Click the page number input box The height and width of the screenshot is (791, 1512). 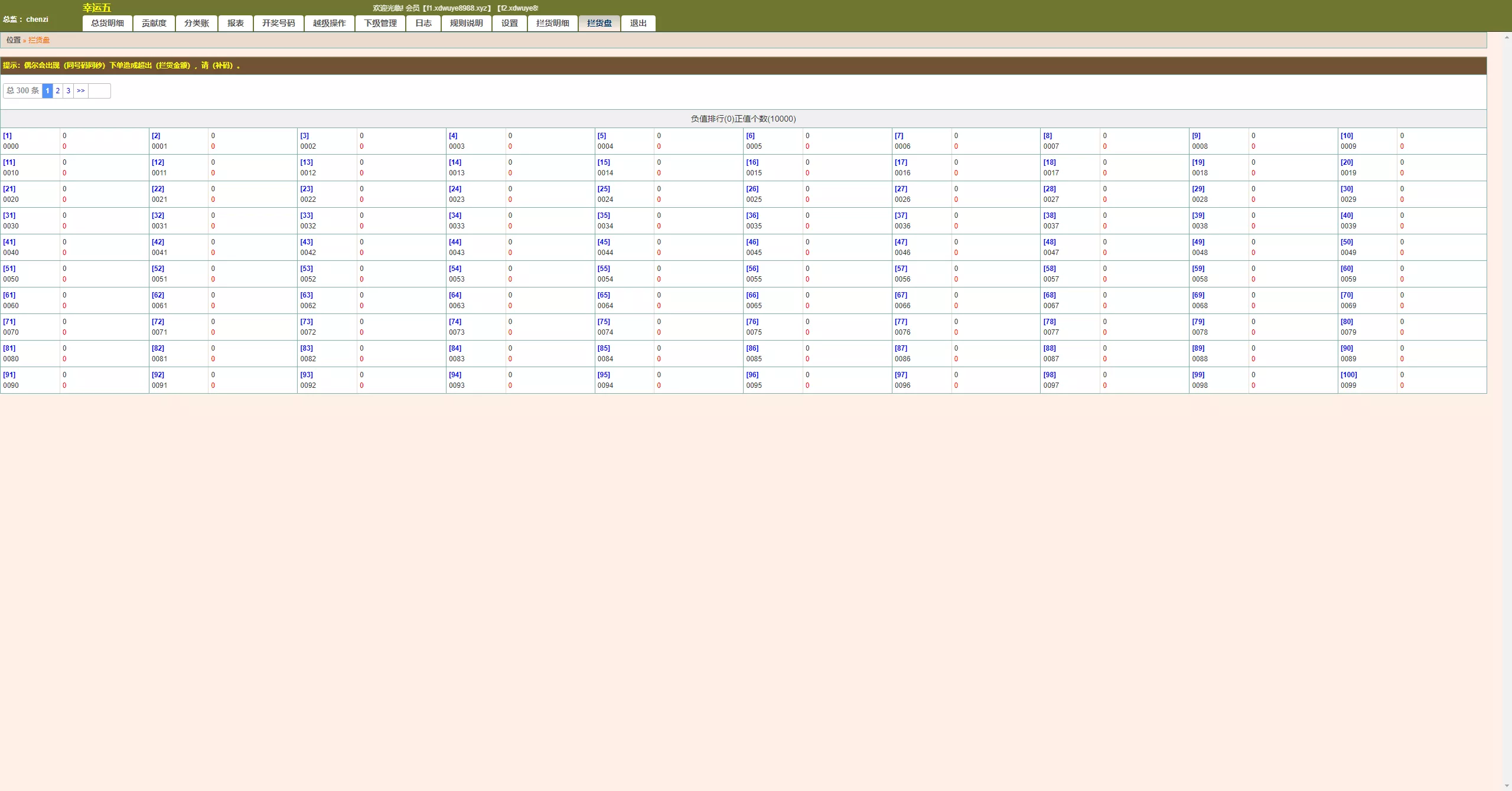point(99,91)
